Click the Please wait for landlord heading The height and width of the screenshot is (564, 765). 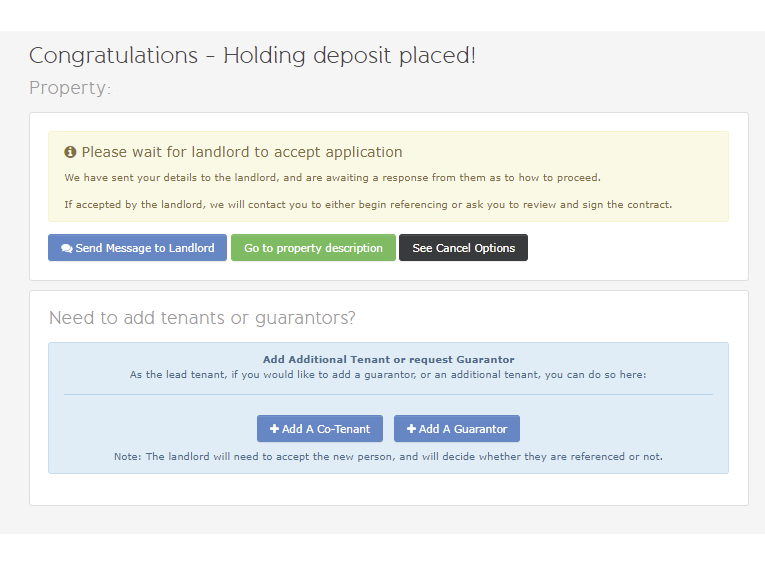(x=242, y=152)
